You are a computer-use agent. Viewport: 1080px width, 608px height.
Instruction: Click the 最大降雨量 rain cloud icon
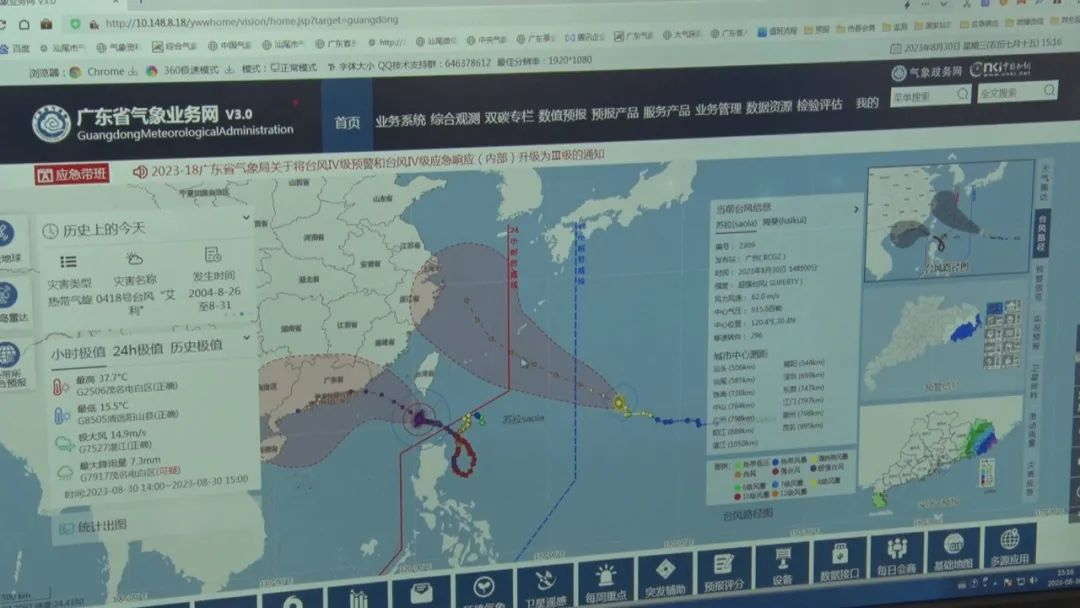click(65, 472)
